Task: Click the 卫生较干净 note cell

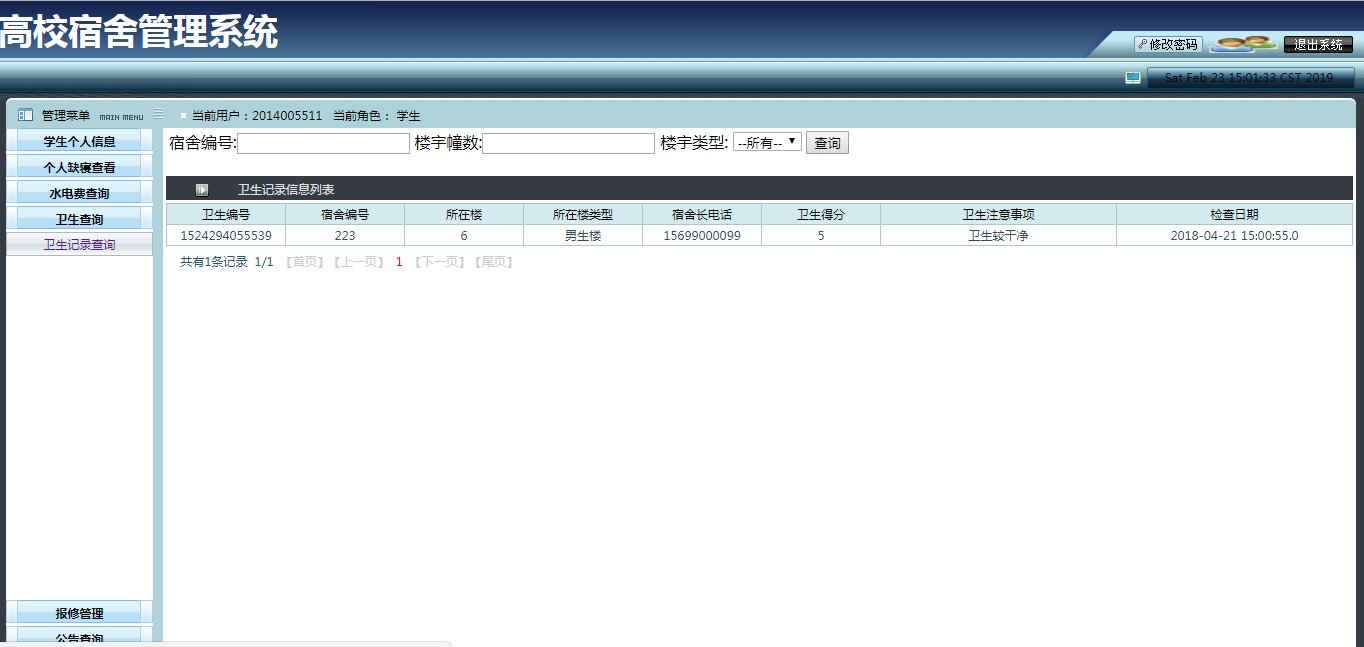Action: [x=998, y=235]
